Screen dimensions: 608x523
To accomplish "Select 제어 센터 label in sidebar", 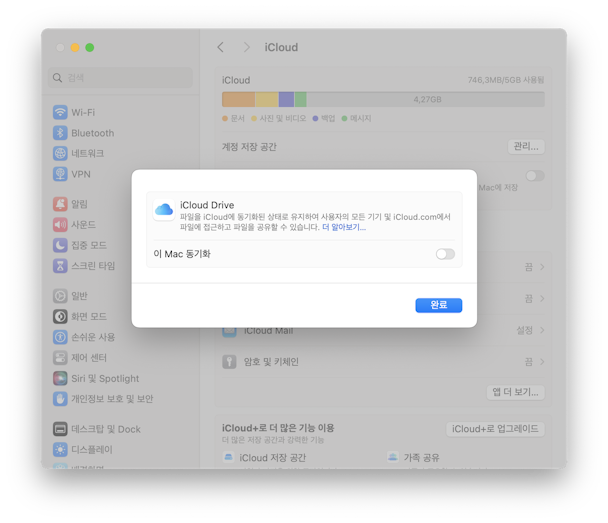I will click(89, 357).
